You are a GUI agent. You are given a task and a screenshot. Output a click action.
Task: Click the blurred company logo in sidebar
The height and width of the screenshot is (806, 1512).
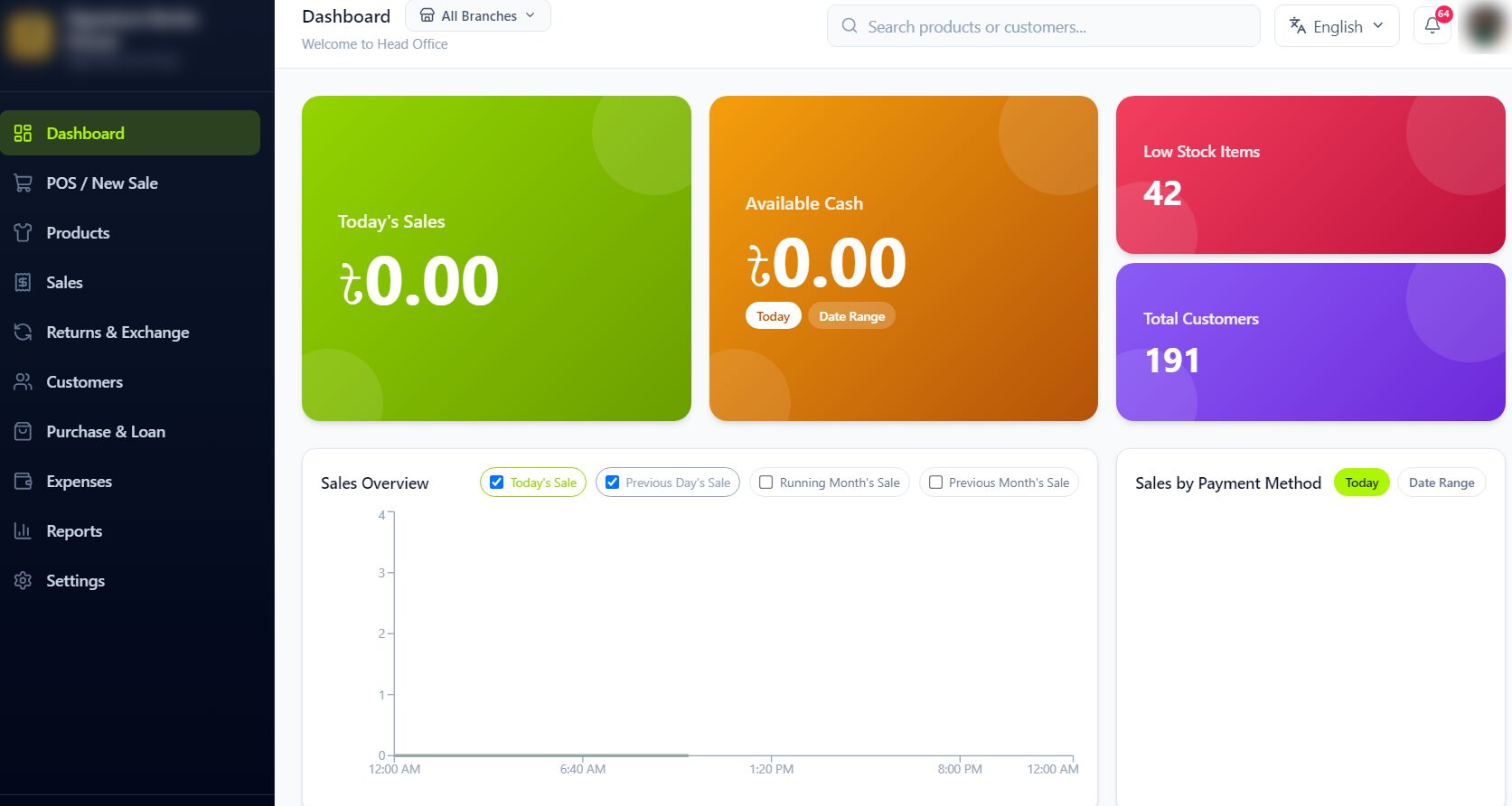click(x=29, y=38)
